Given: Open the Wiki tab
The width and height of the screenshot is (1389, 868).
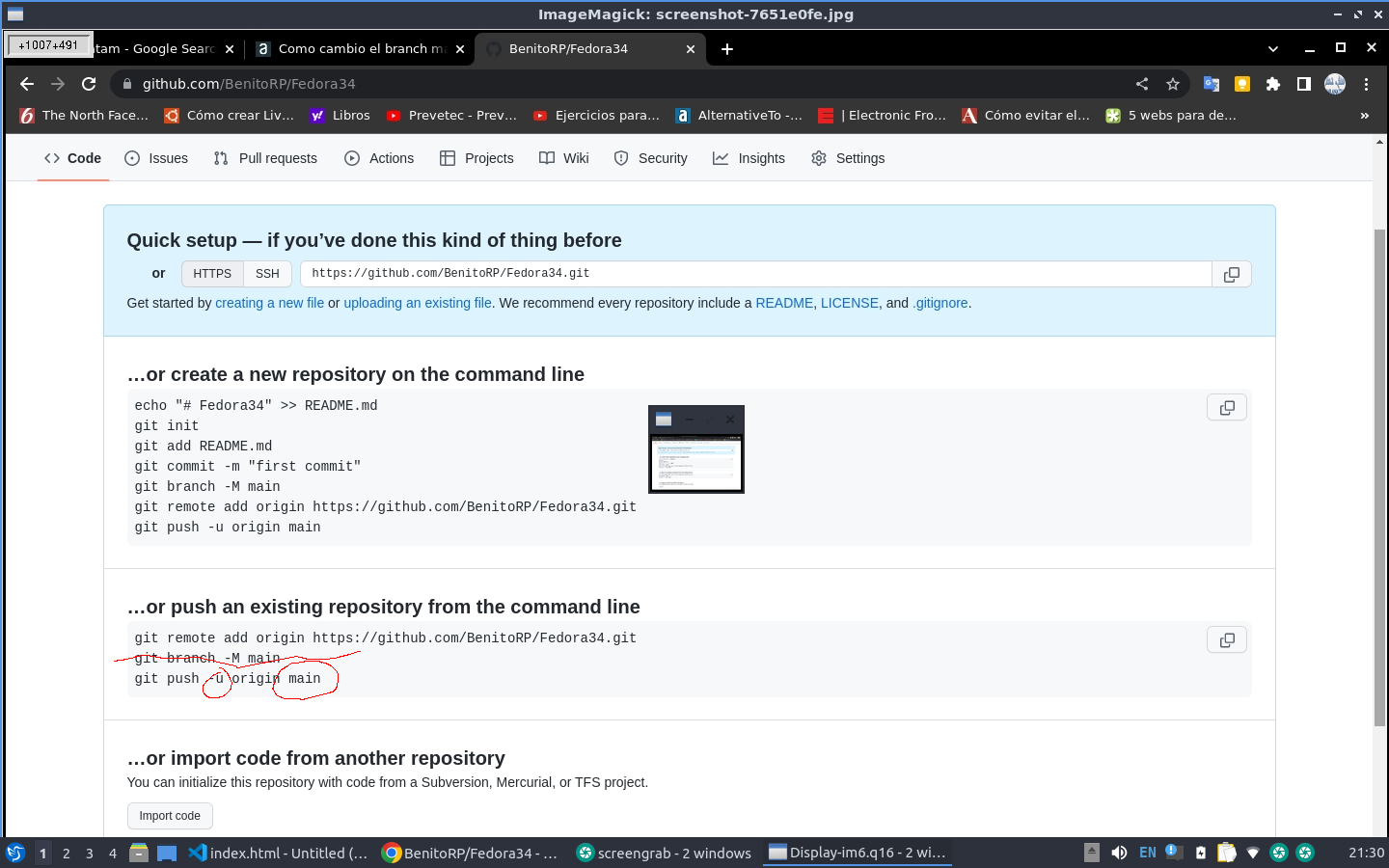Looking at the screenshot, I should click(x=564, y=158).
